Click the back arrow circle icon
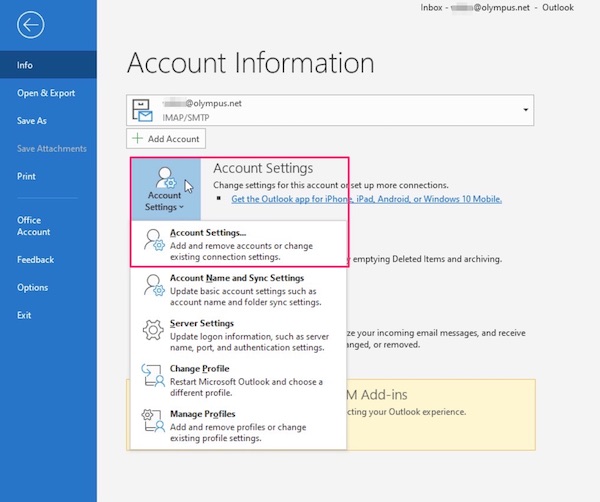 [x=31, y=25]
